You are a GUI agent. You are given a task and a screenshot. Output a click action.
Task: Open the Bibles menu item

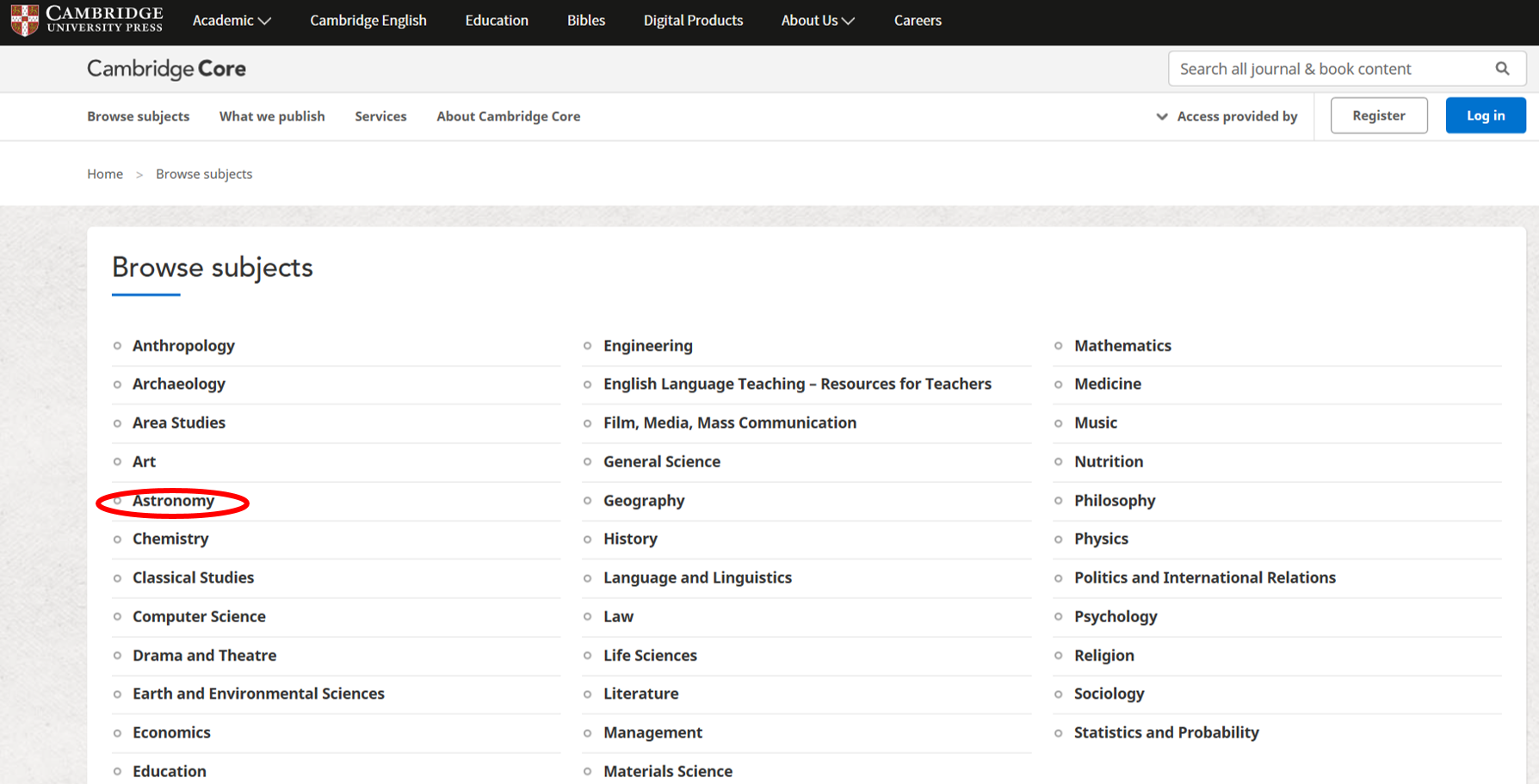tap(586, 21)
